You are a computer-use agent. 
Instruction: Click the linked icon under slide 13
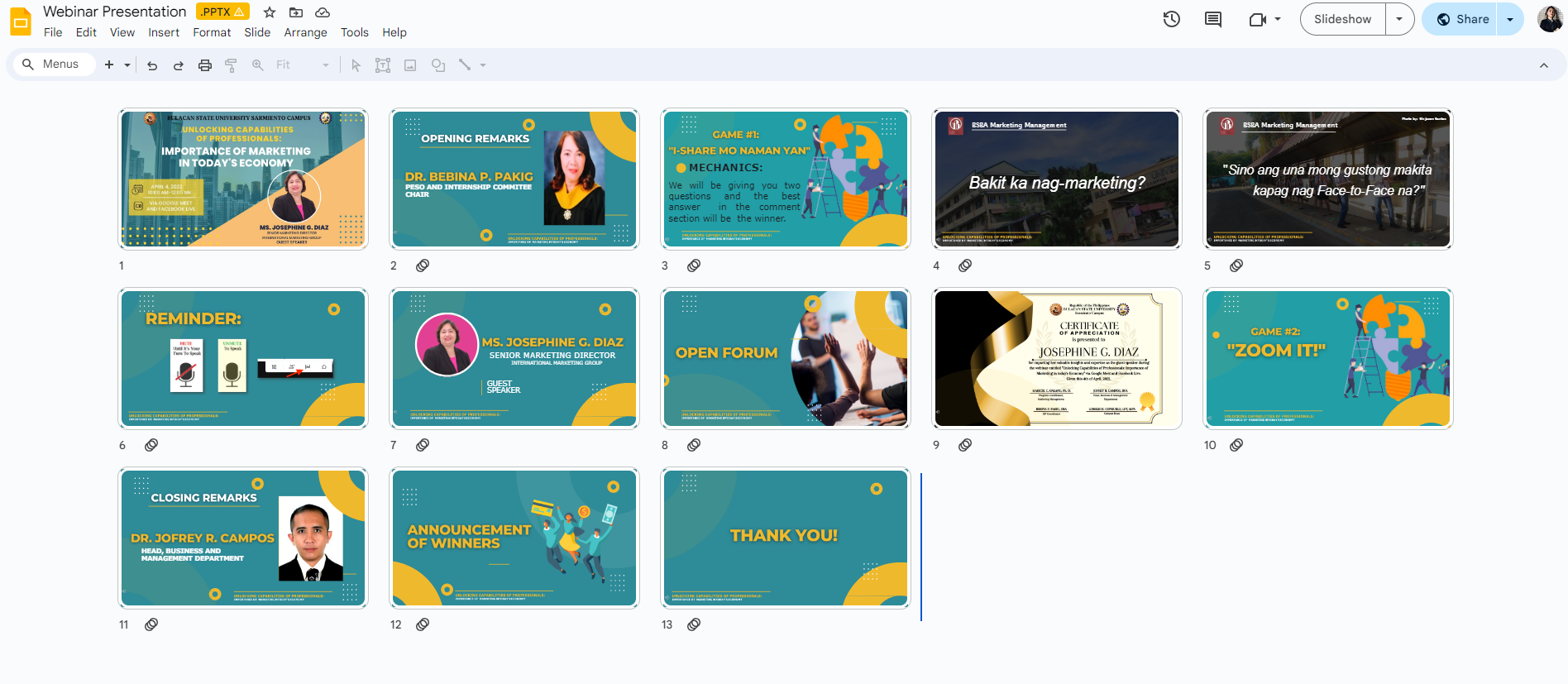pos(694,624)
